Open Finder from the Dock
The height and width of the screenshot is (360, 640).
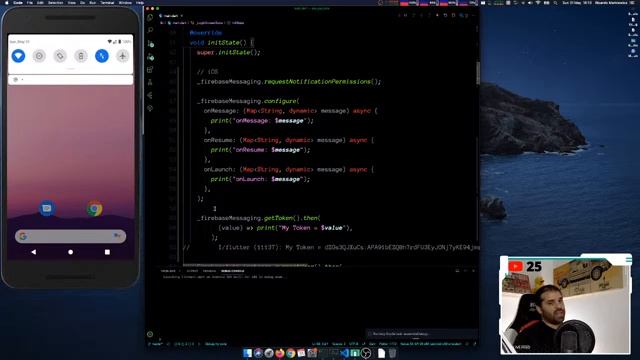point(247,353)
